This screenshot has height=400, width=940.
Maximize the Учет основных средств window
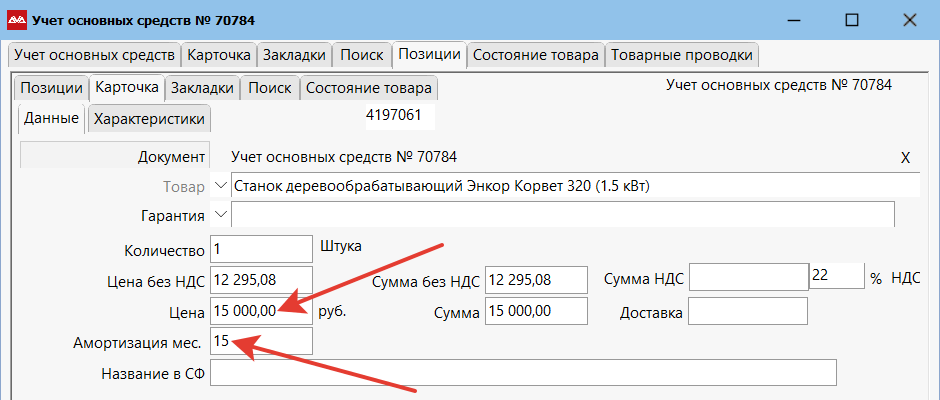coord(852,19)
